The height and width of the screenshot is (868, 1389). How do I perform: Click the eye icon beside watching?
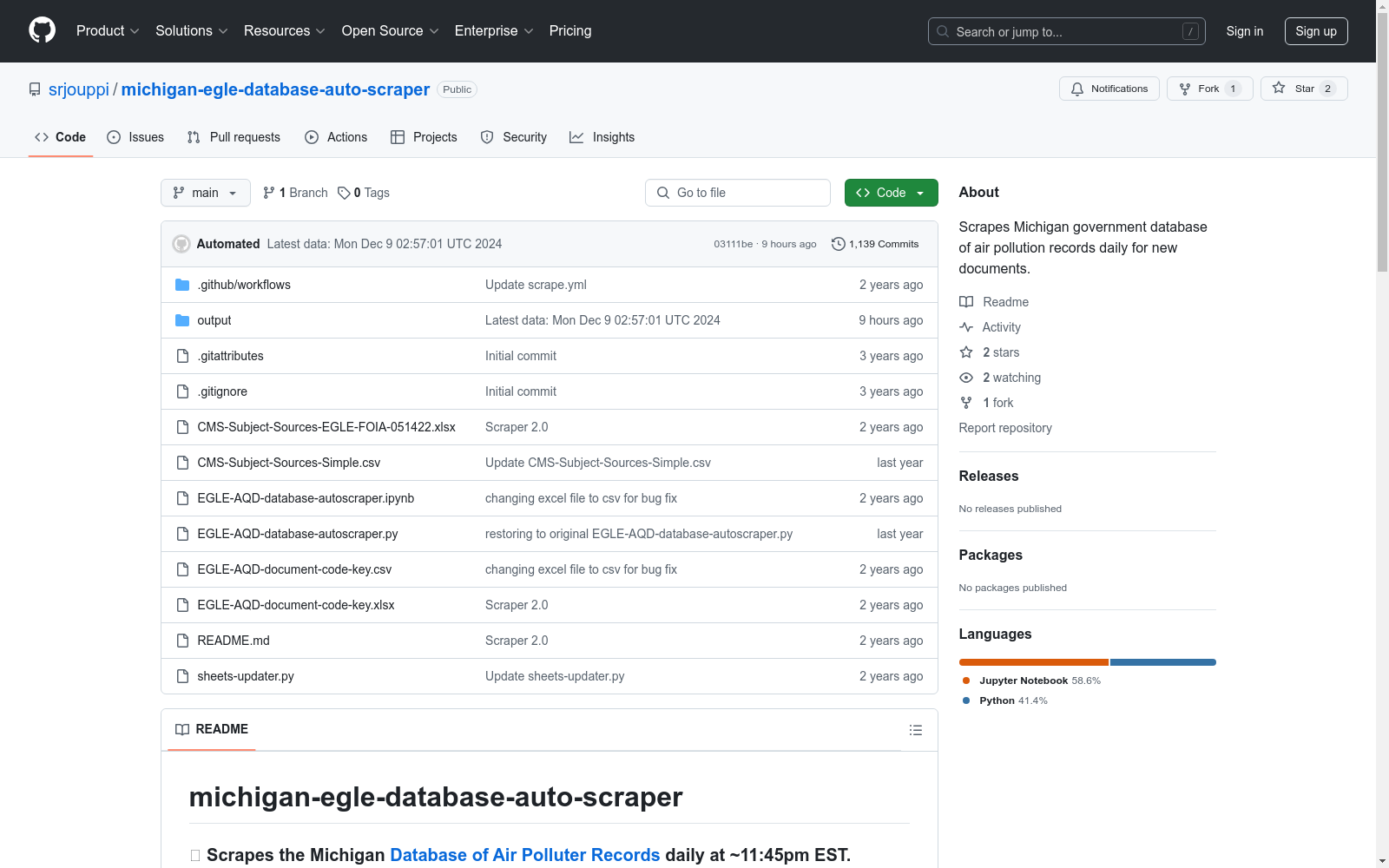tap(966, 378)
